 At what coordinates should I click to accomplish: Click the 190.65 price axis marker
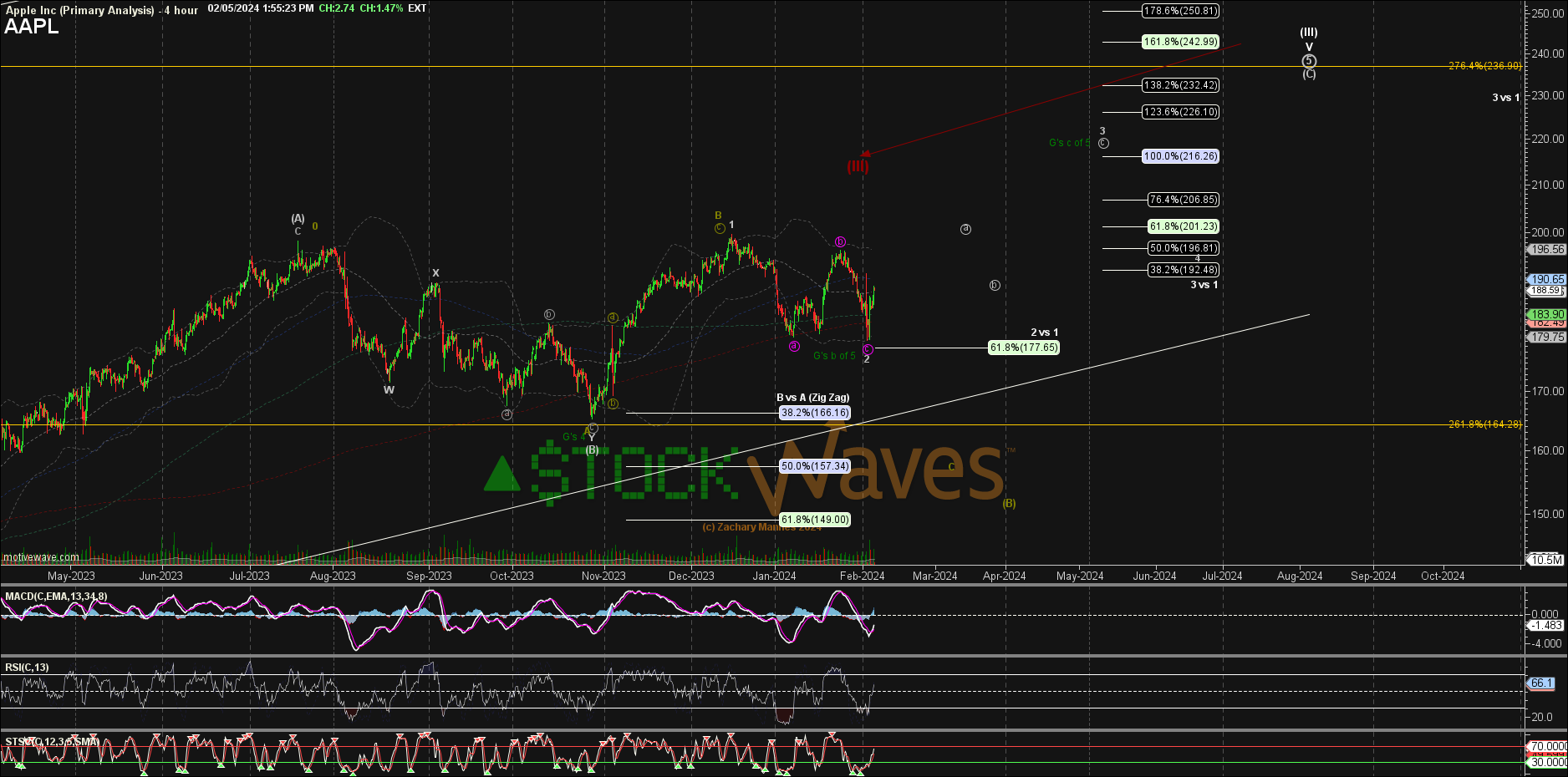click(x=1546, y=280)
